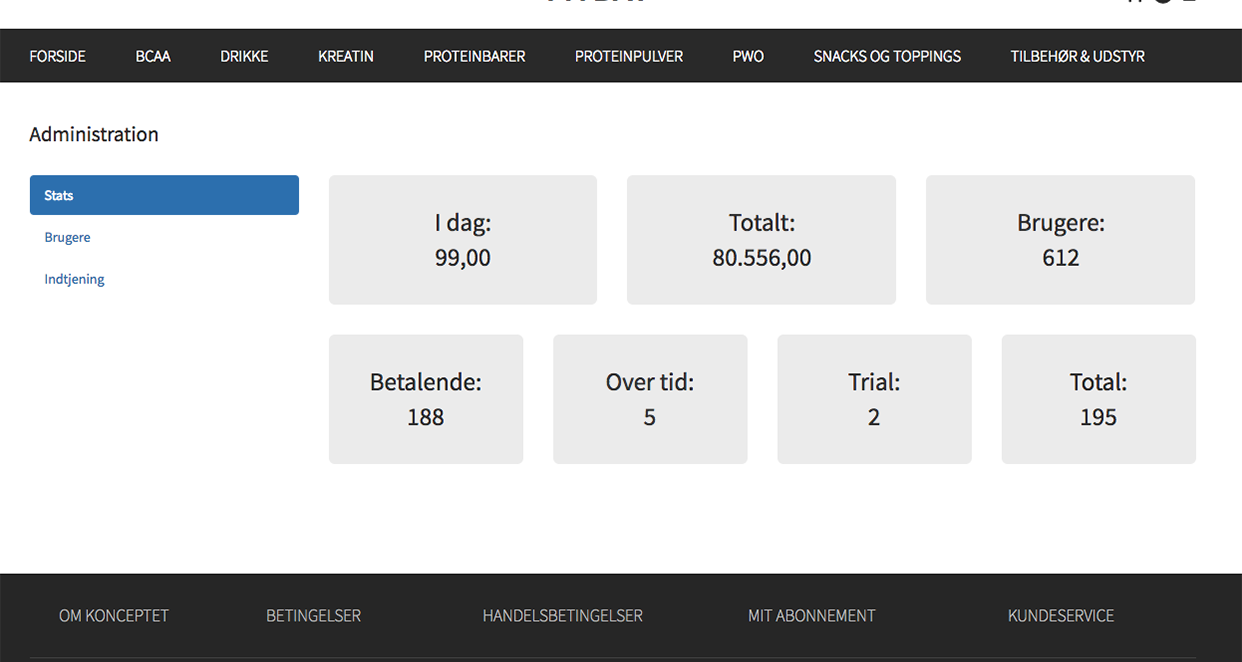
Task: Click the 'I dag' revenue card
Action: tap(463, 240)
